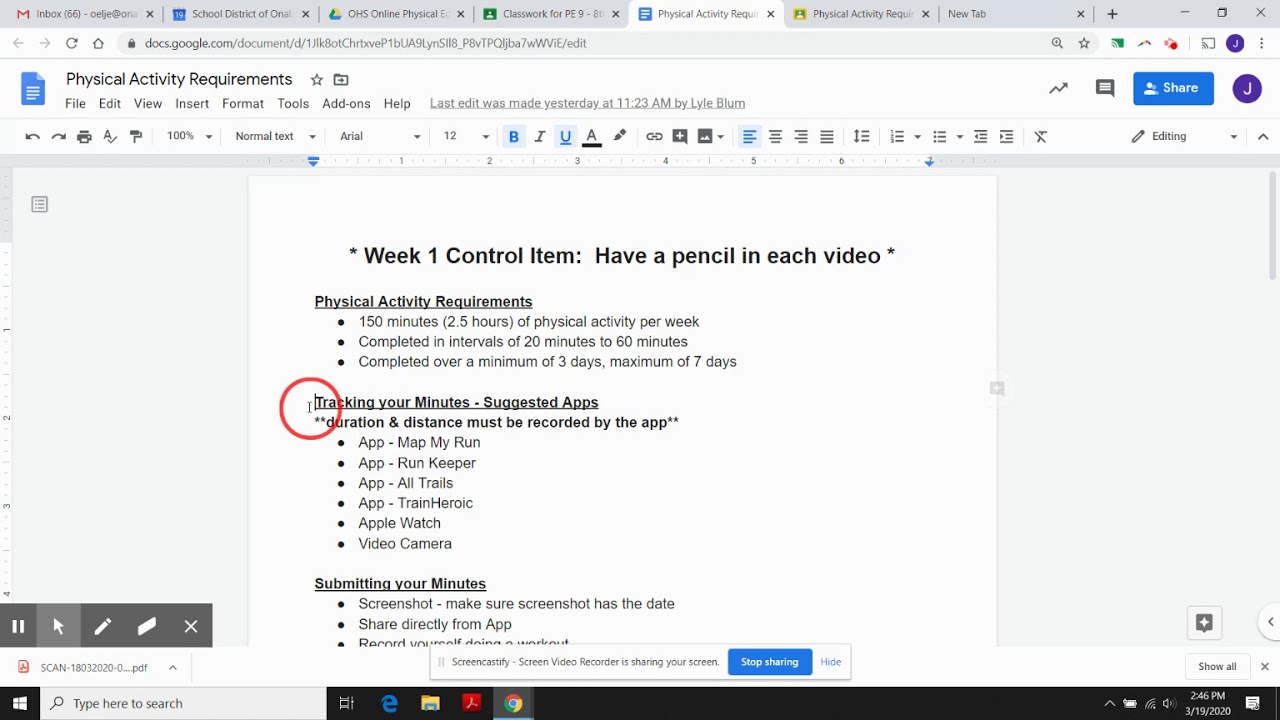This screenshot has height=720, width=1280.
Task: Insert a link using toolbar icon
Action: pyautogui.click(x=654, y=136)
